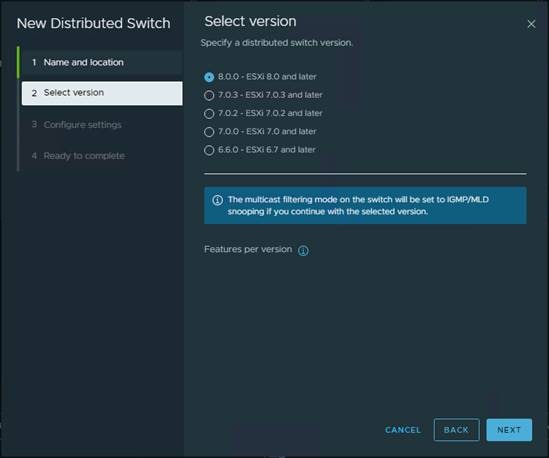
Task: Click the multicast filtering mode notice text
Action: (358, 206)
